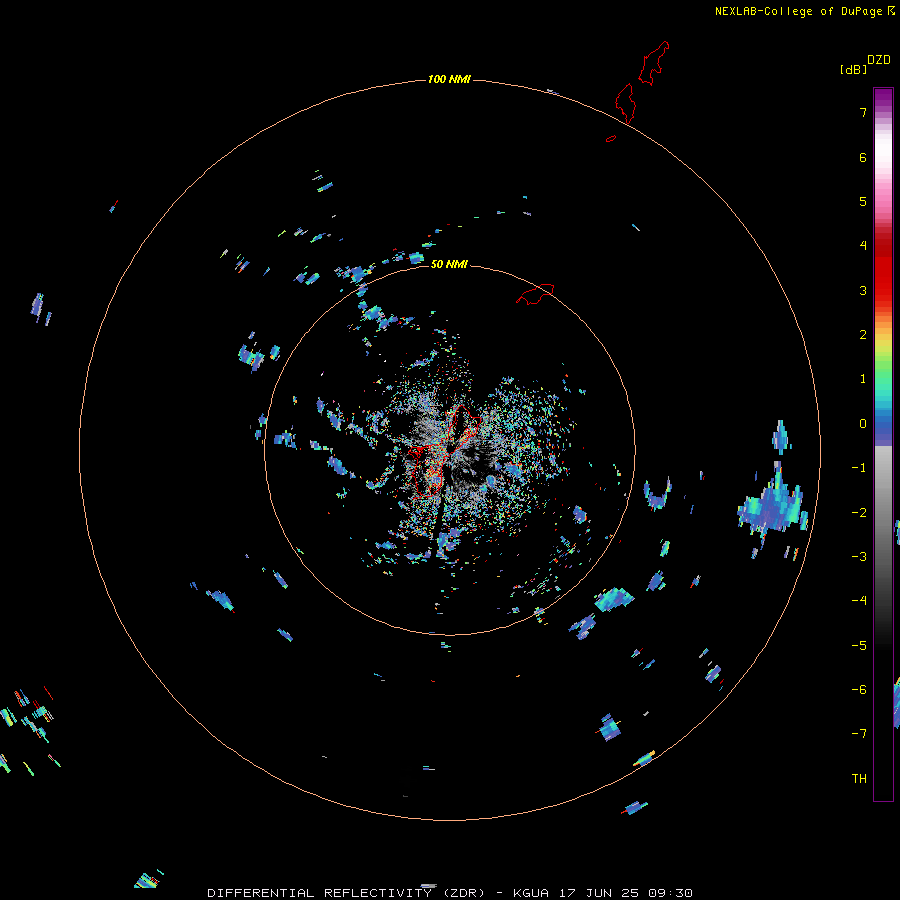
Task: Click the positive 3 value on the scale
Action: 863,290
